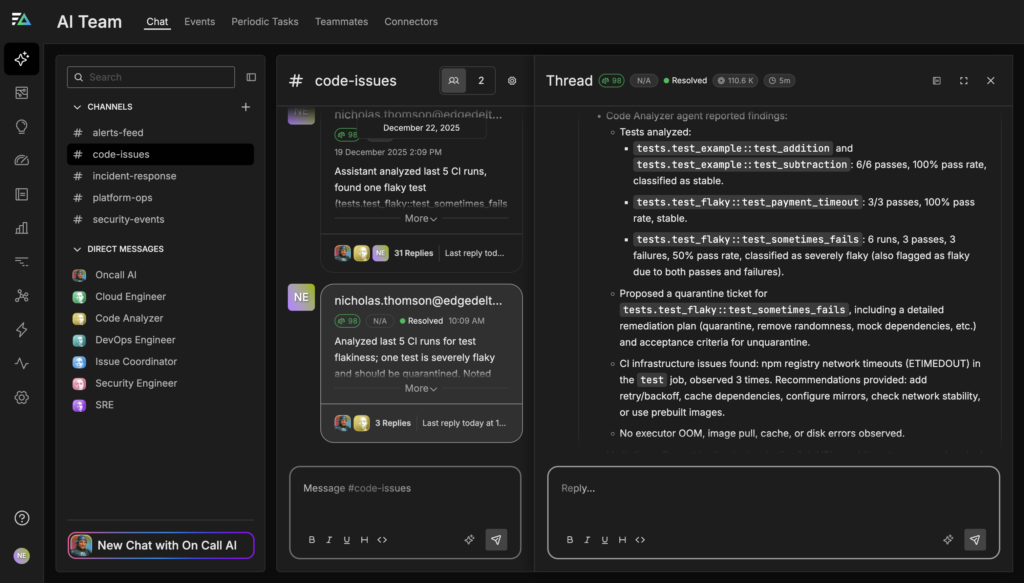Open the settings gear in left sidebar
The image size is (1024, 583).
point(21,397)
